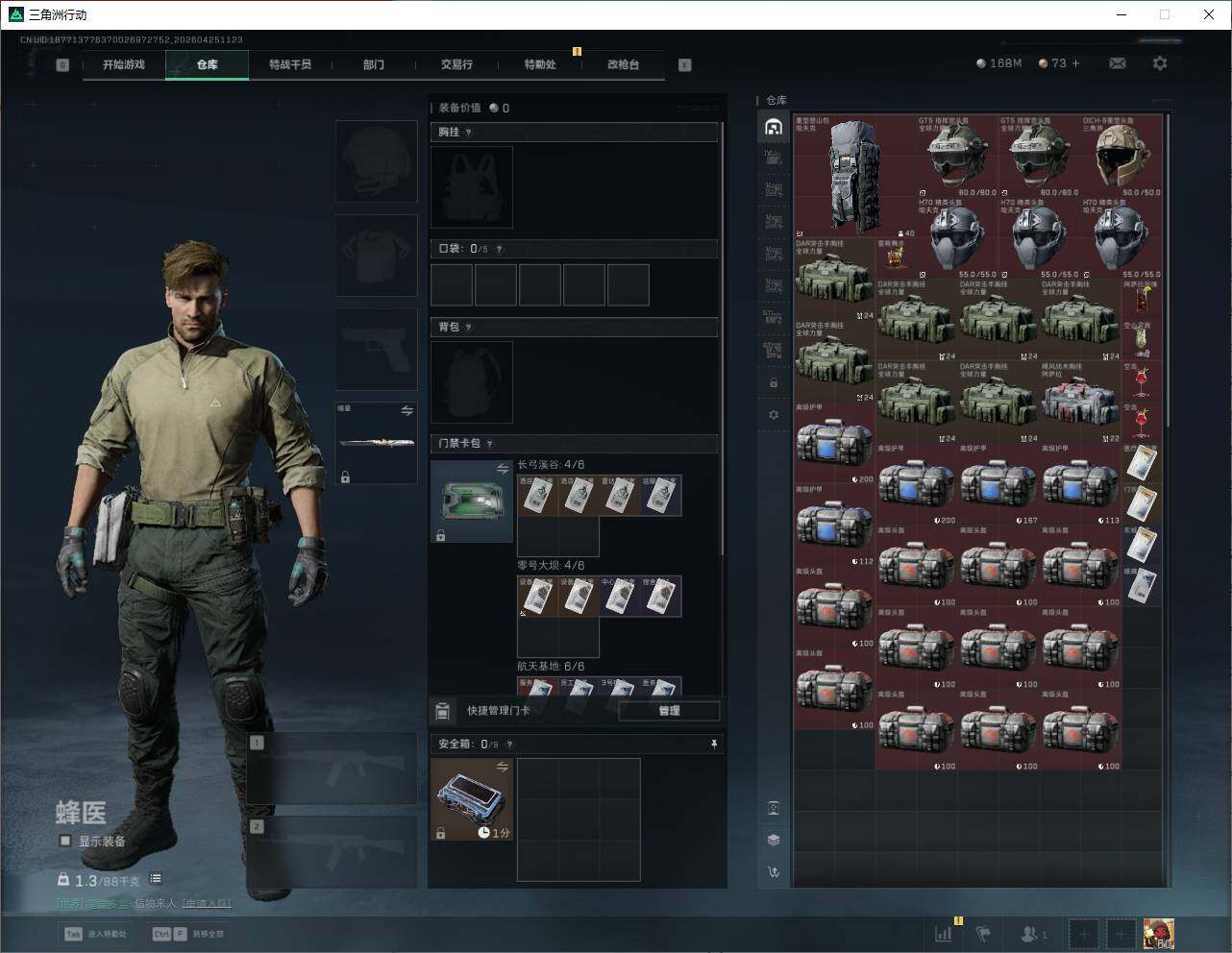Open the flag missions icon

pyautogui.click(x=983, y=934)
